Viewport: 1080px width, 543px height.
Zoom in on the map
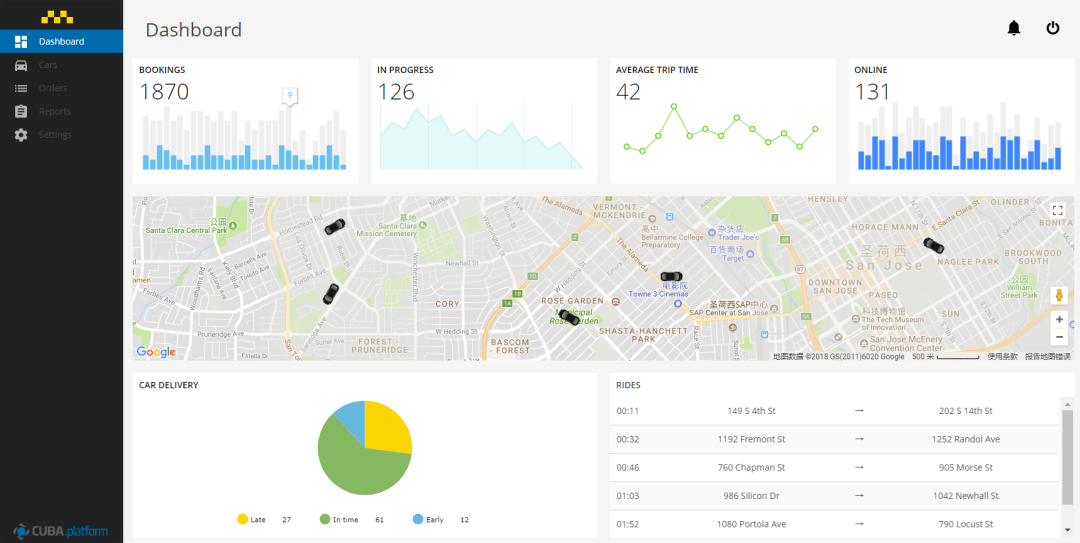pyautogui.click(x=1059, y=319)
